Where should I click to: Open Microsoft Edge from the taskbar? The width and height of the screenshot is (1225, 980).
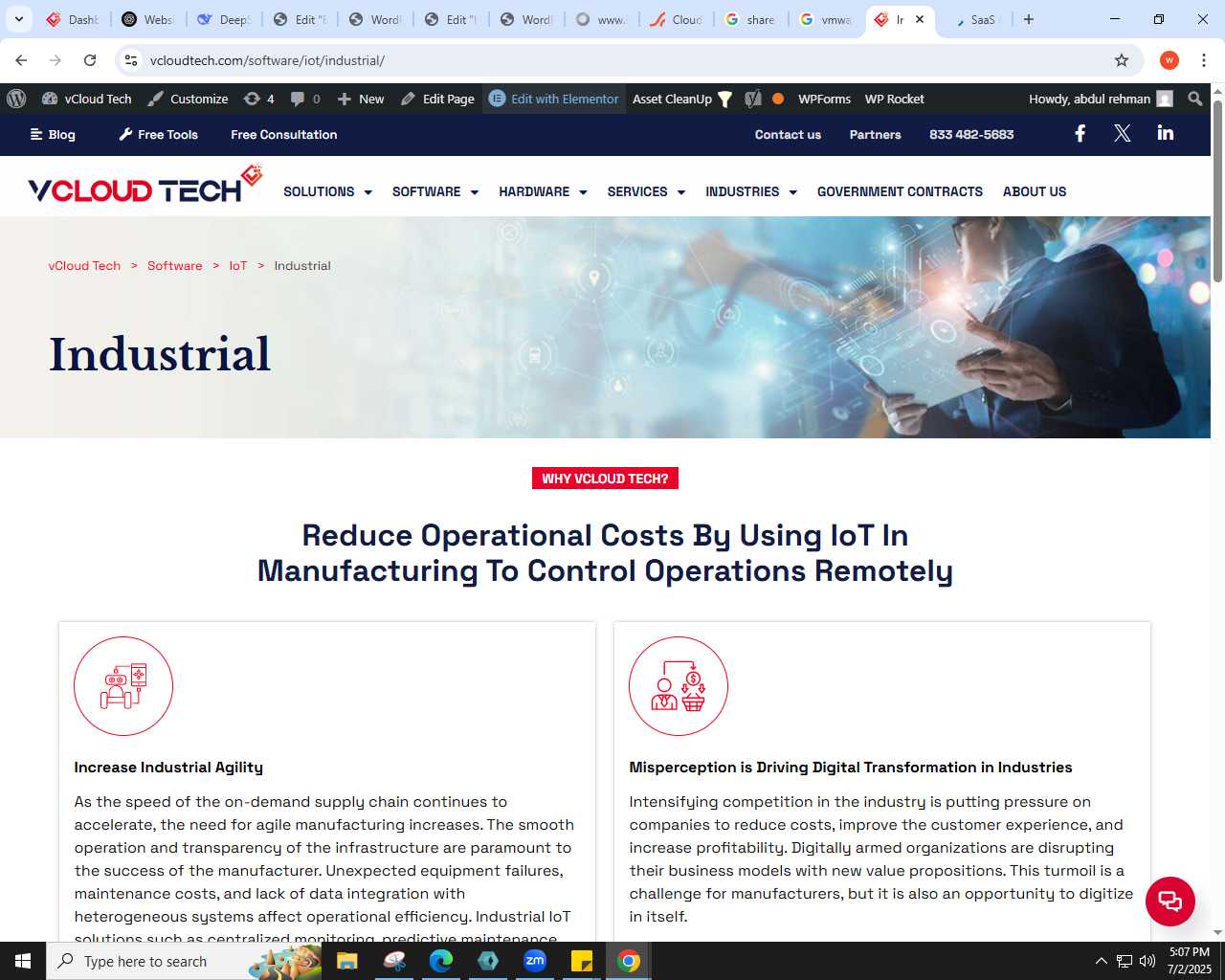[441, 961]
